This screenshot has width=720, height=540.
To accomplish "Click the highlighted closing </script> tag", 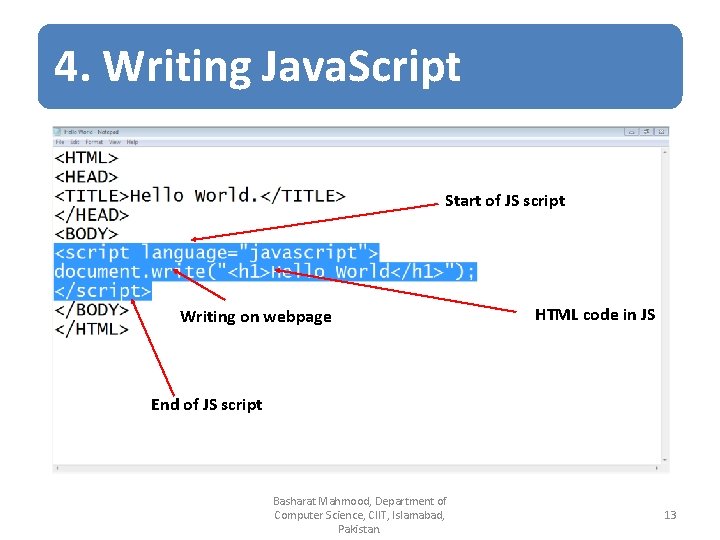I will tap(103, 291).
